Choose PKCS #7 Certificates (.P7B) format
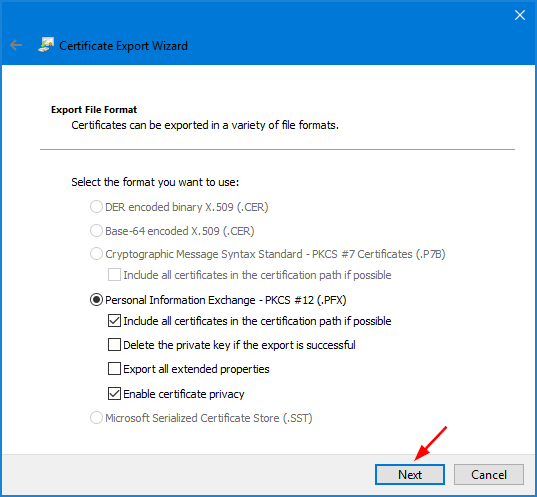537x497 pixels. 96,254
